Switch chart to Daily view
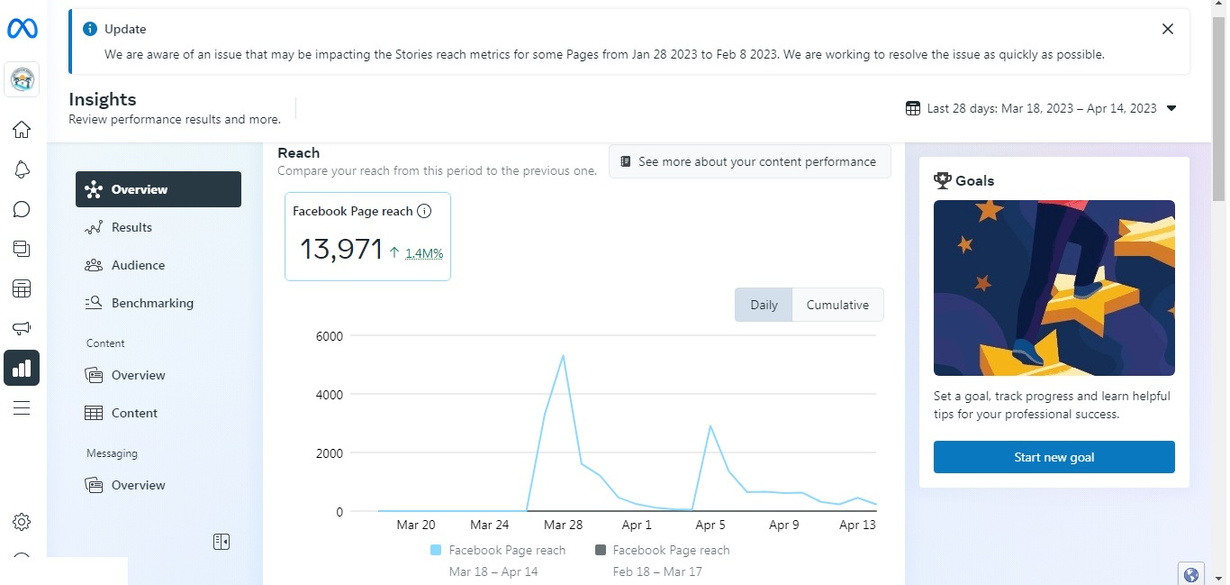The width and height of the screenshot is (1230, 585). pyautogui.click(x=763, y=305)
